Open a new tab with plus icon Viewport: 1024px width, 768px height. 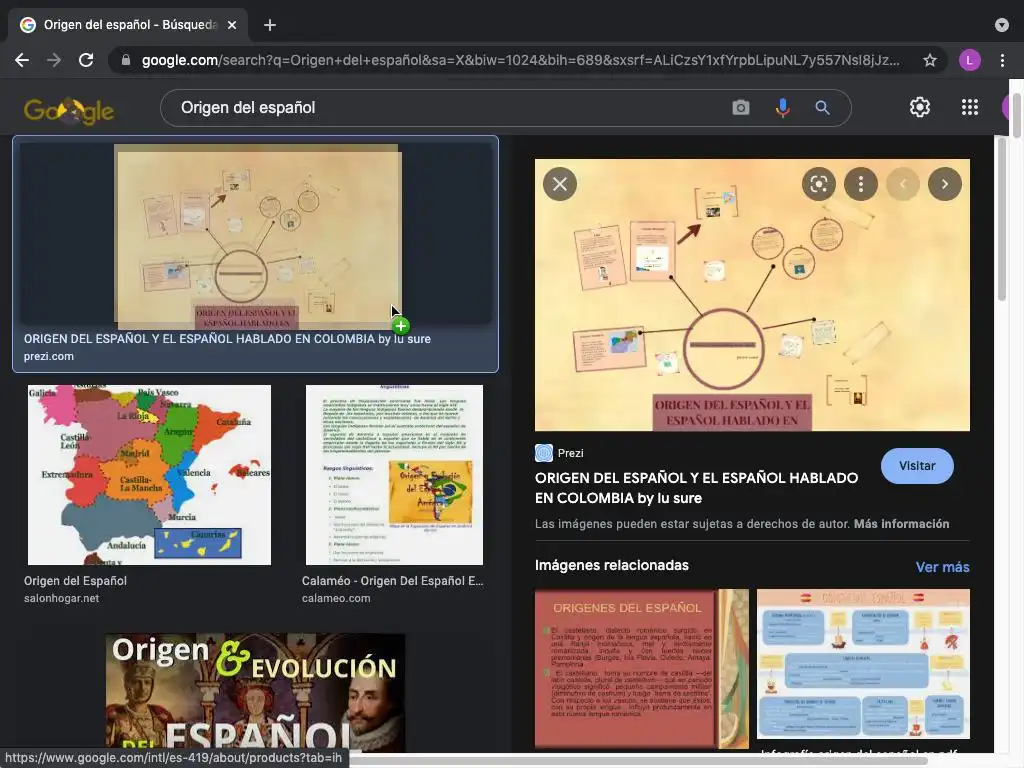[x=270, y=25]
